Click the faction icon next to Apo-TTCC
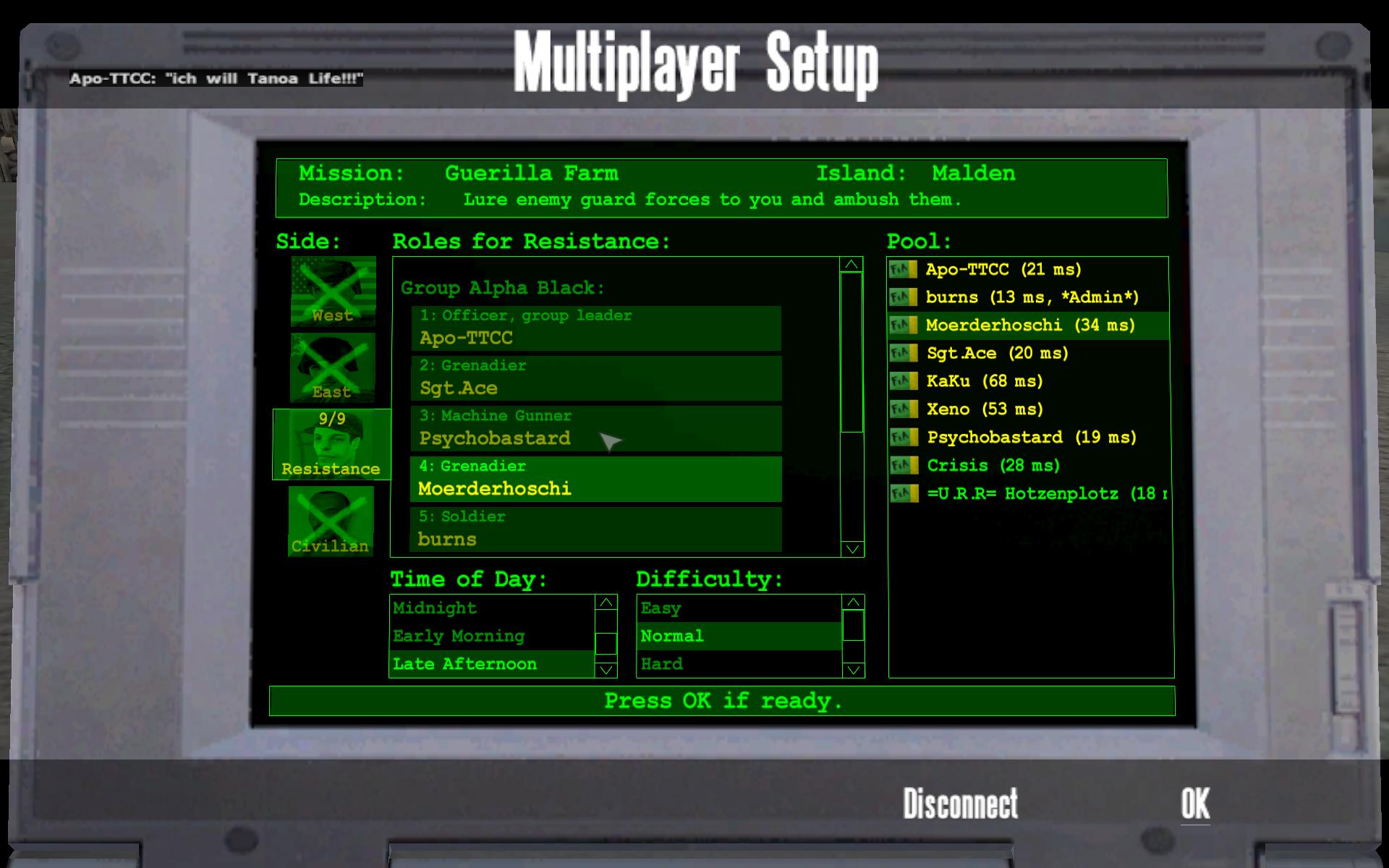Screen dimensions: 1389x868 click(x=902, y=270)
